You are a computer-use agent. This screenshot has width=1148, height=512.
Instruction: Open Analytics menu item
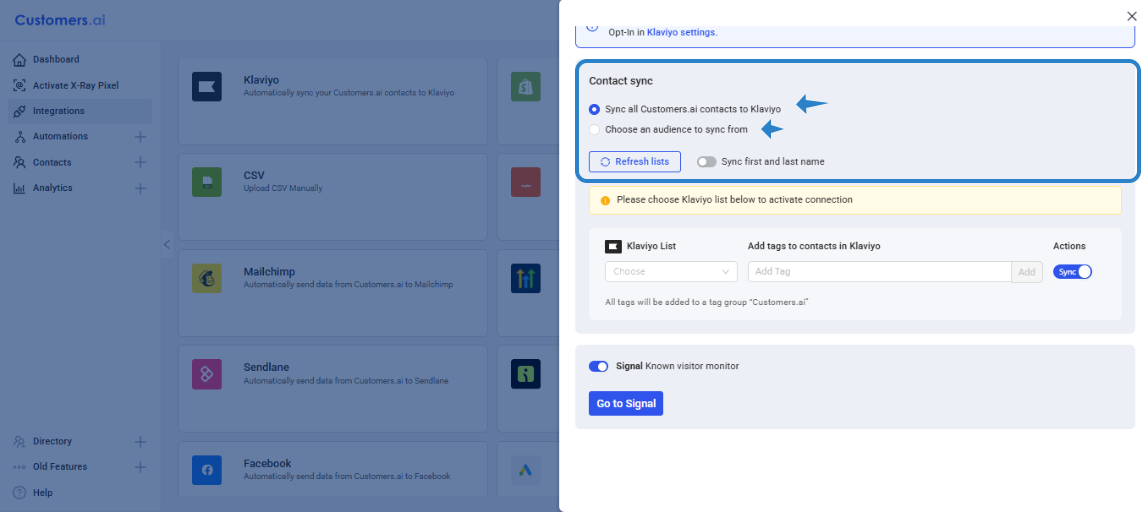[x=53, y=188]
